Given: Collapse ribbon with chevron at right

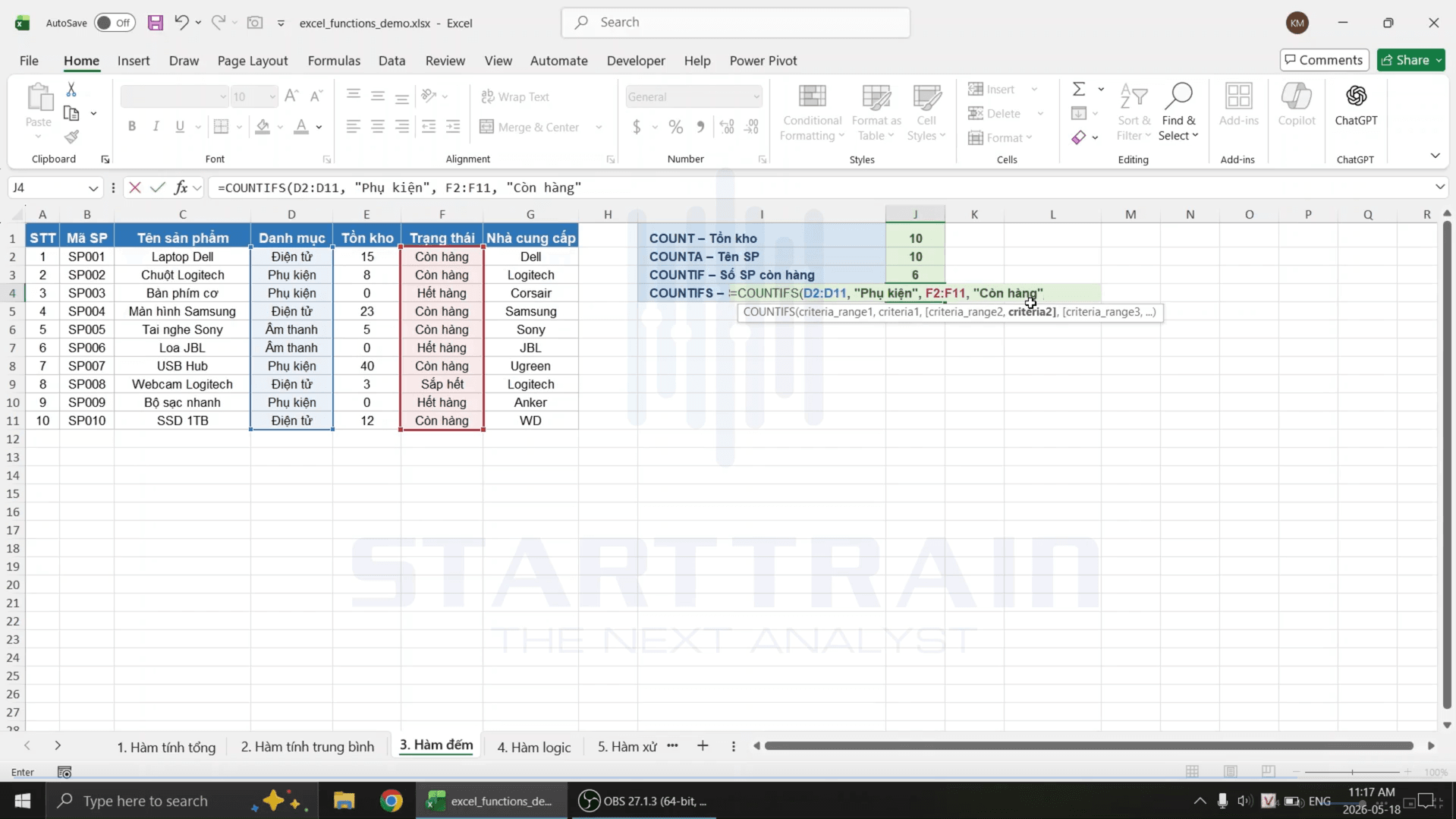Looking at the screenshot, I should [1435, 156].
